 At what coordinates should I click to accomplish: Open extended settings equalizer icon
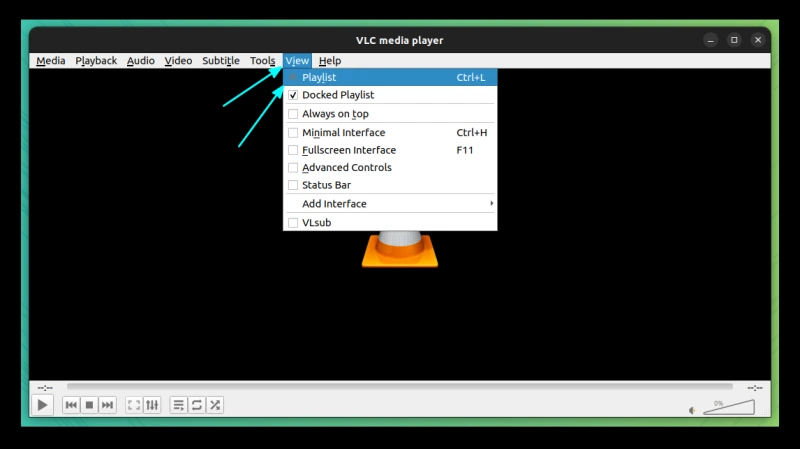coord(152,405)
